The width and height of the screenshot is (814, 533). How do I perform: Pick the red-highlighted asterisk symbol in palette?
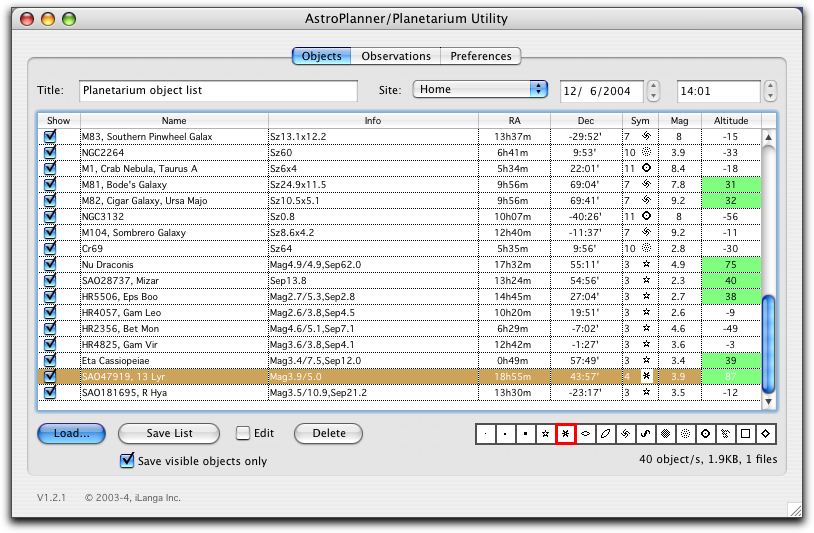tap(566, 434)
